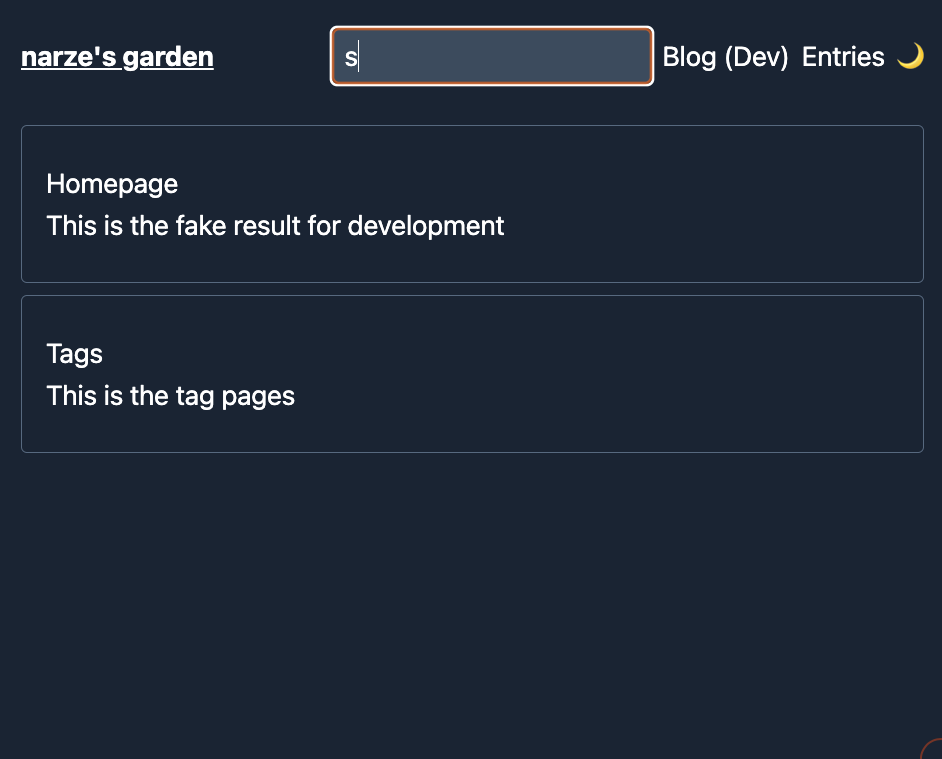942x759 pixels.
Task: Select the "Tags" result title text
Action: [x=74, y=354]
